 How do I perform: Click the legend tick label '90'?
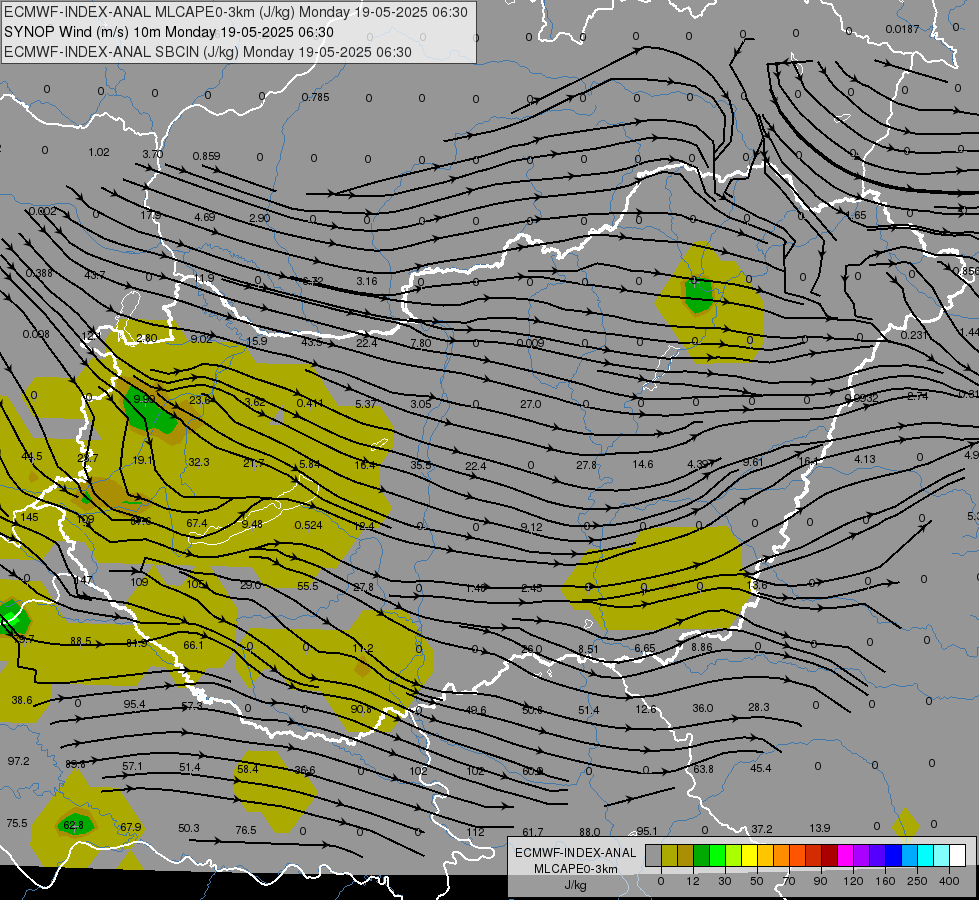[820, 881]
